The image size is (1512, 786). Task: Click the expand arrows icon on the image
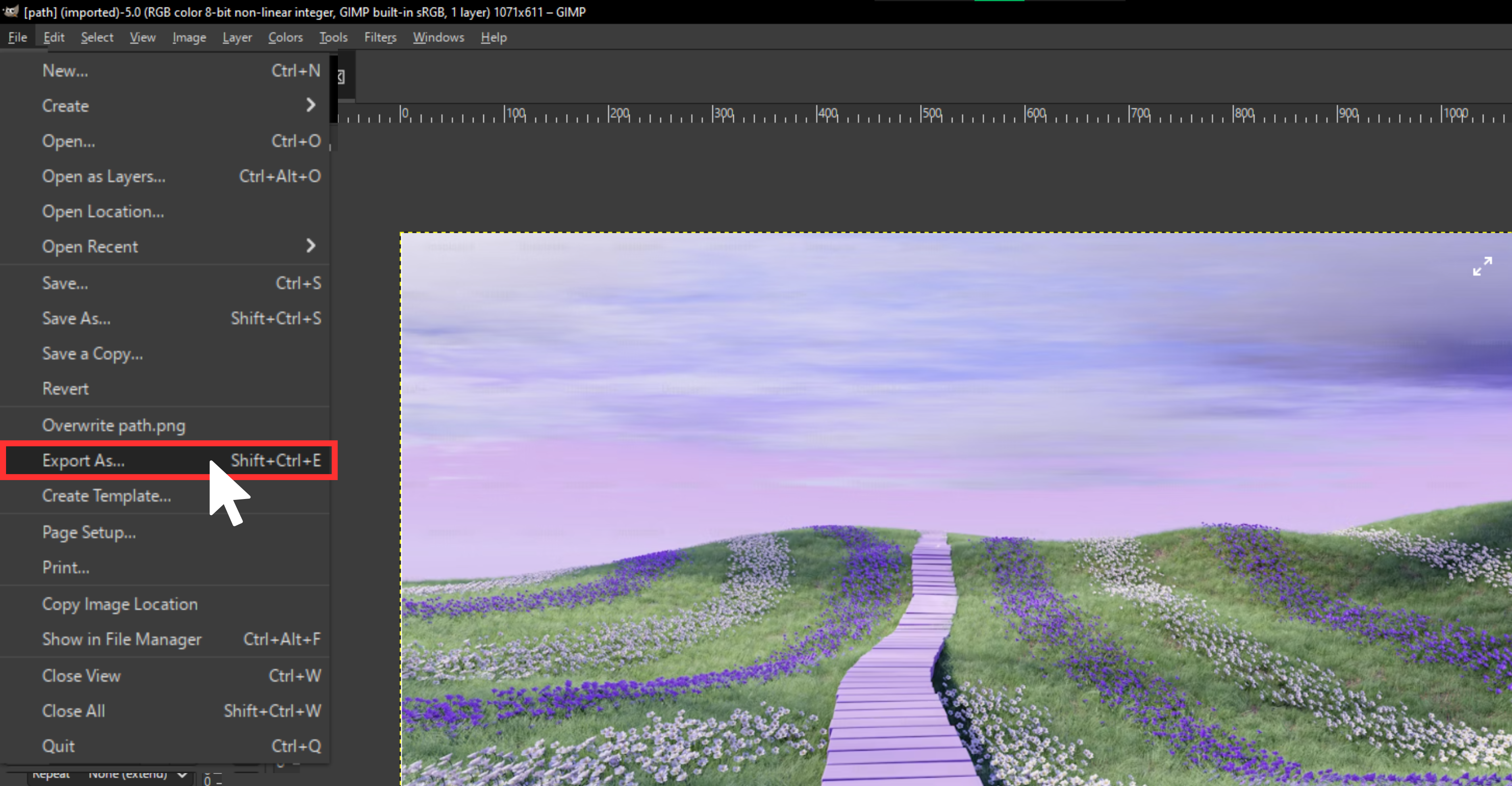1482,266
